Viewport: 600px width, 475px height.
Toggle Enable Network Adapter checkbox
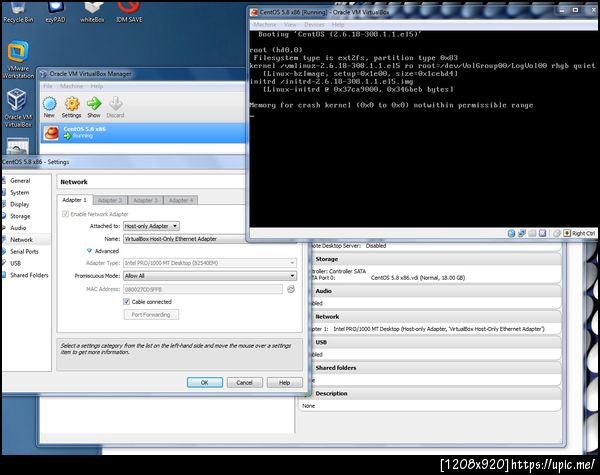pyautogui.click(x=65, y=214)
